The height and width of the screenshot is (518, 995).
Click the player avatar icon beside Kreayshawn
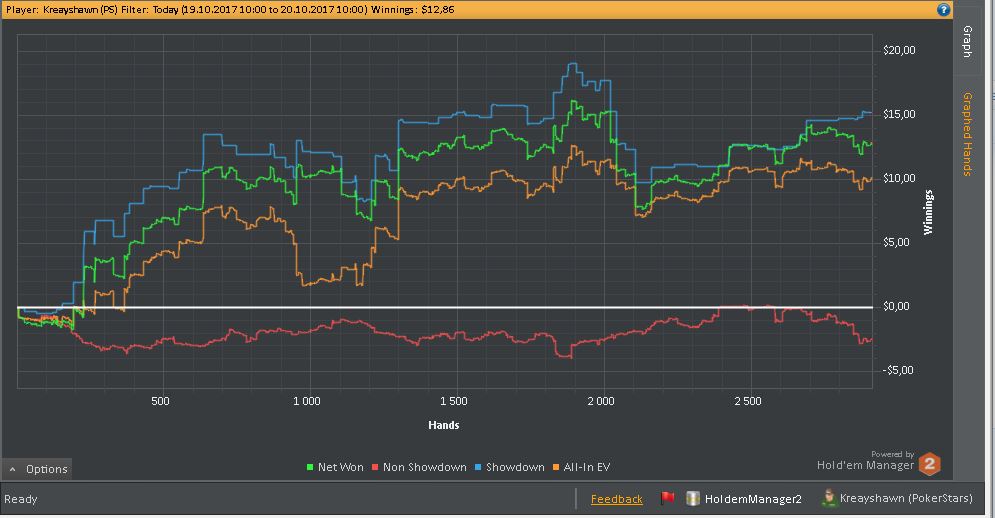(x=828, y=498)
